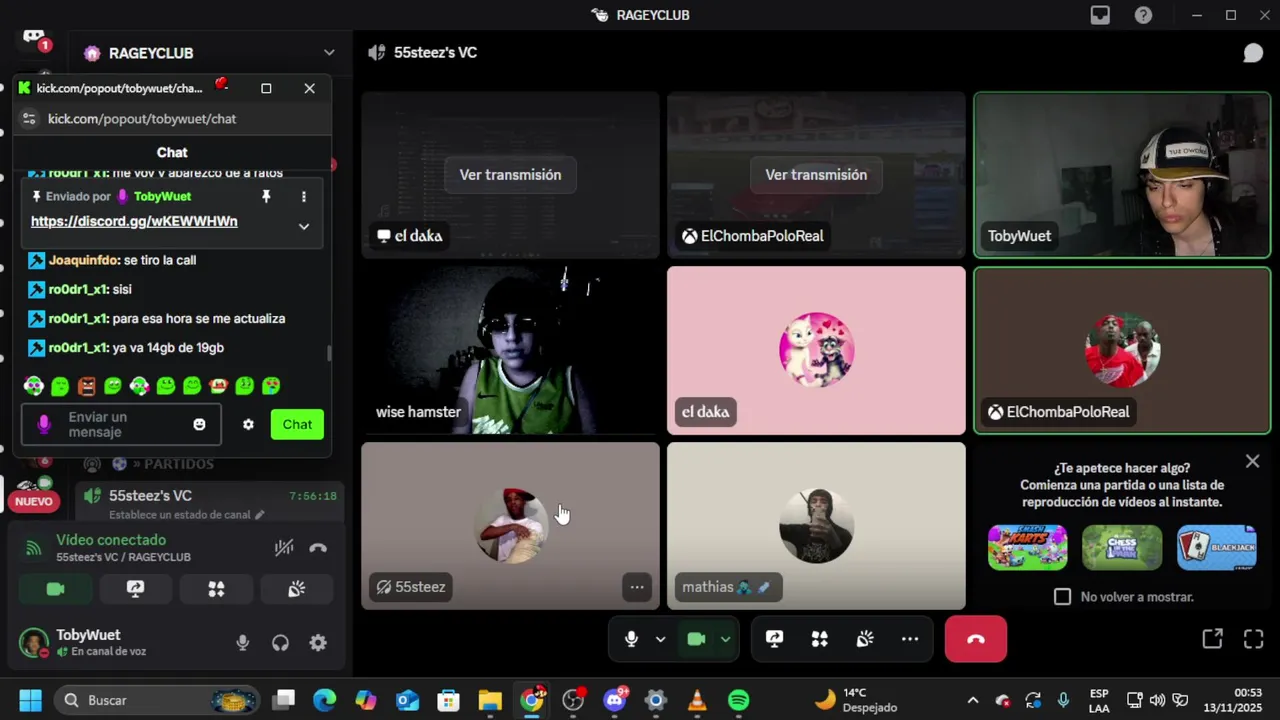Expand camera options arrow in call bar
Image resolution: width=1280 pixels, height=720 pixels.
(725, 639)
